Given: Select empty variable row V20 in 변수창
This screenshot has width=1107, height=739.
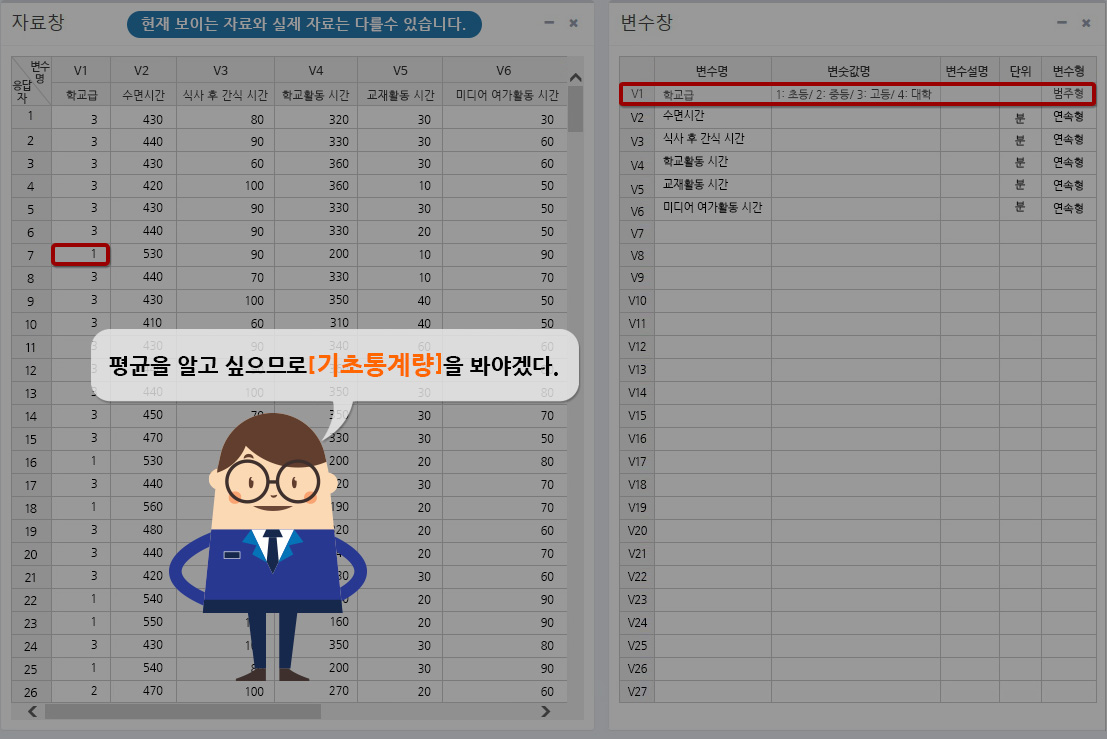Looking at the screenshot, I should pyautogui.click(x=857, y=531).
